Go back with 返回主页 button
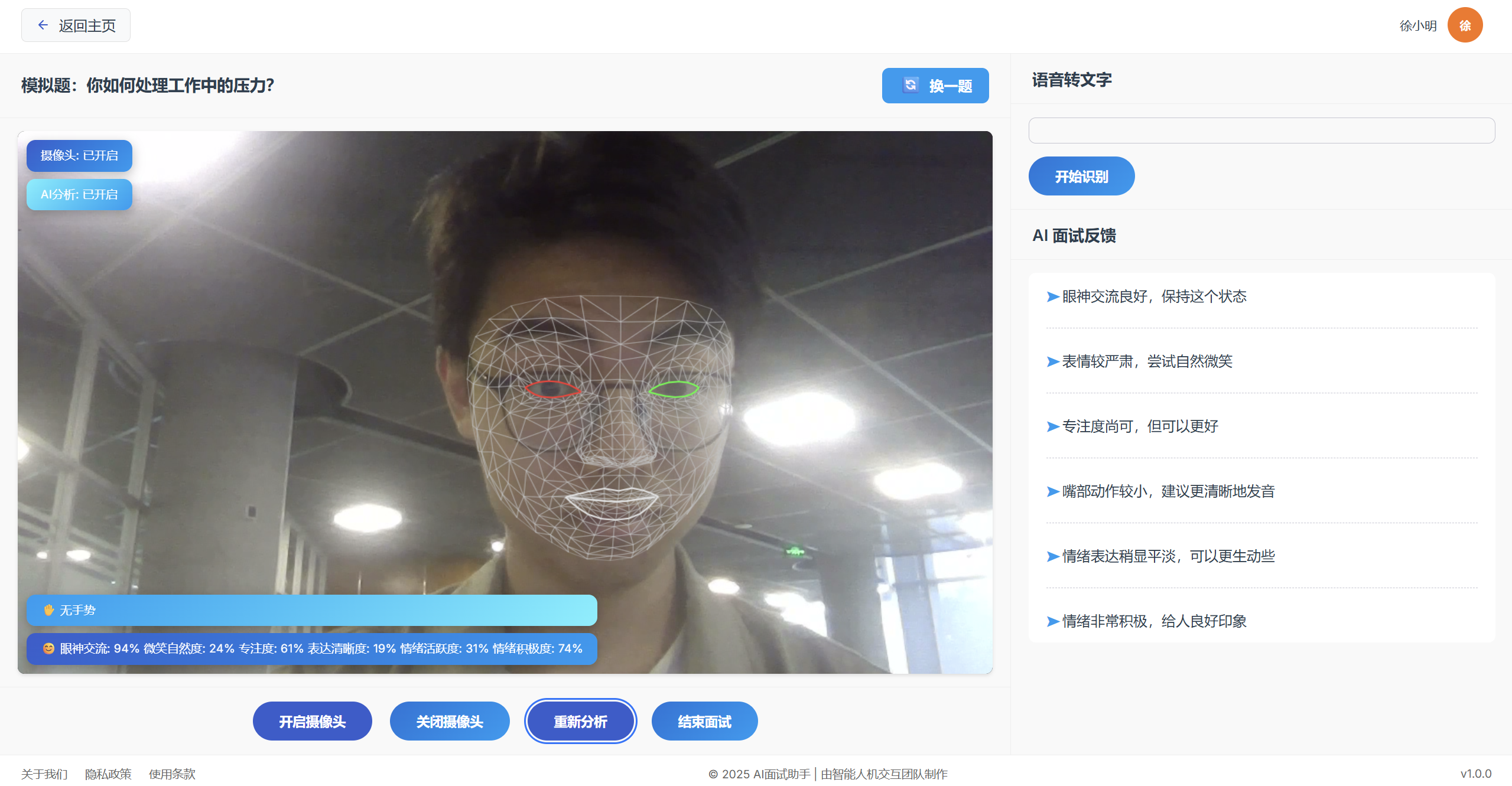Screen dimensions: 1512x786 pyautogui.click(x=76, y=25)
